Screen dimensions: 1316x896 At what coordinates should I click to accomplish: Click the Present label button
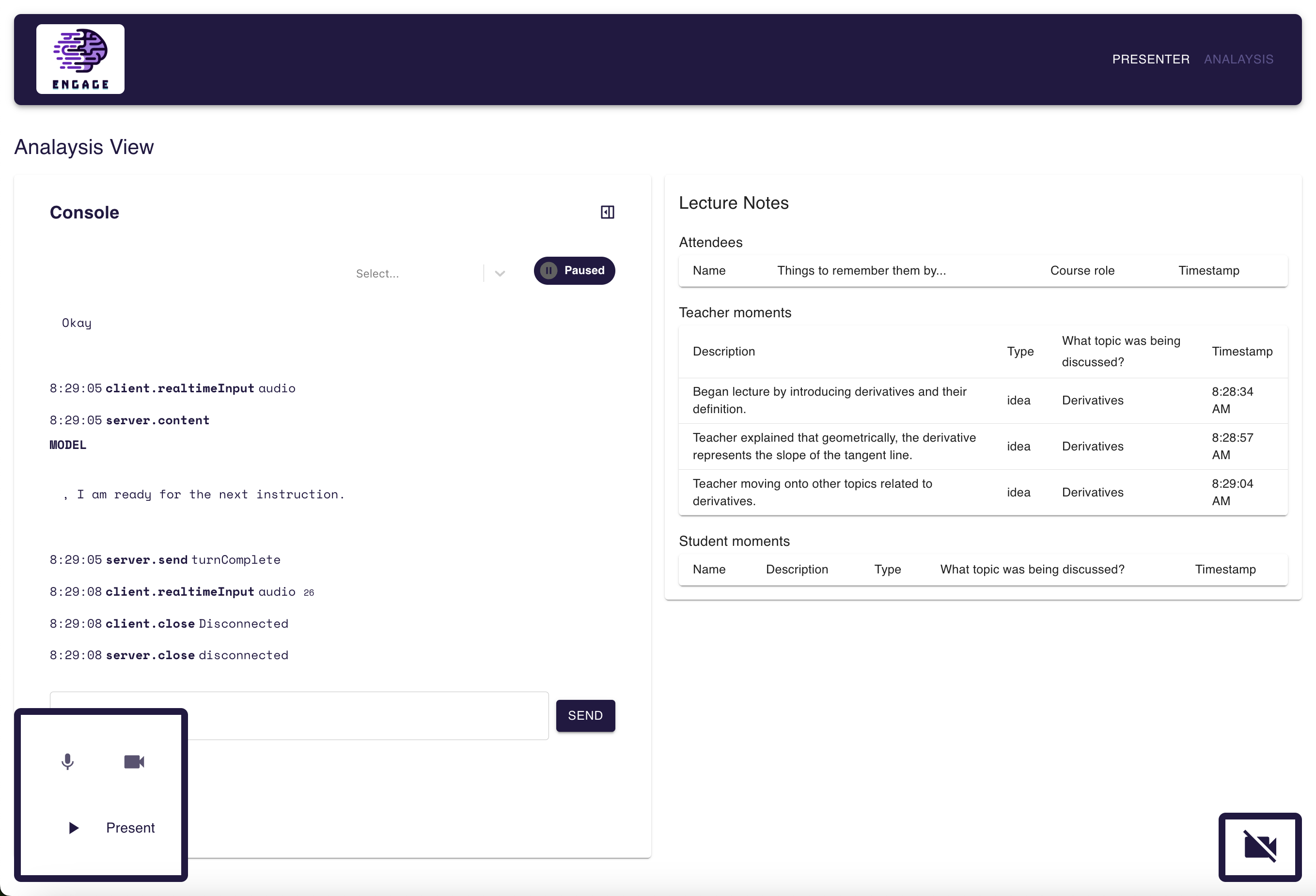click(x=130, y=828)
